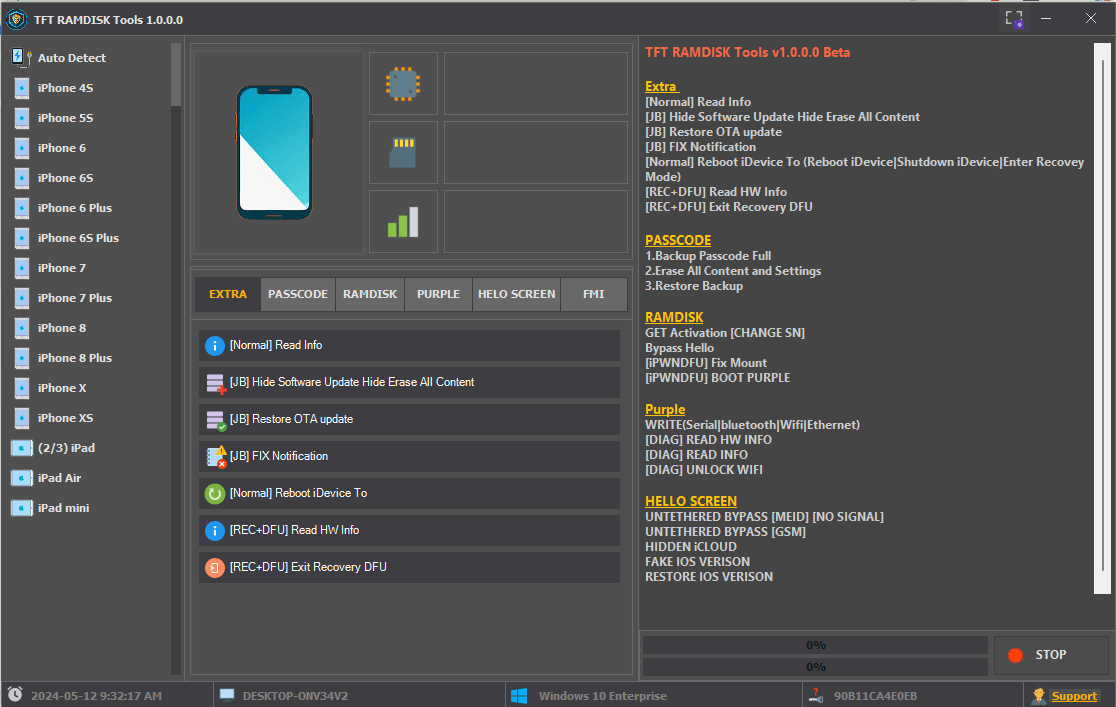This screenshot has width=1116, height=707.
Task: Run [Normal] Reboot iDevice To action
Action: click(x=408, y=494)
